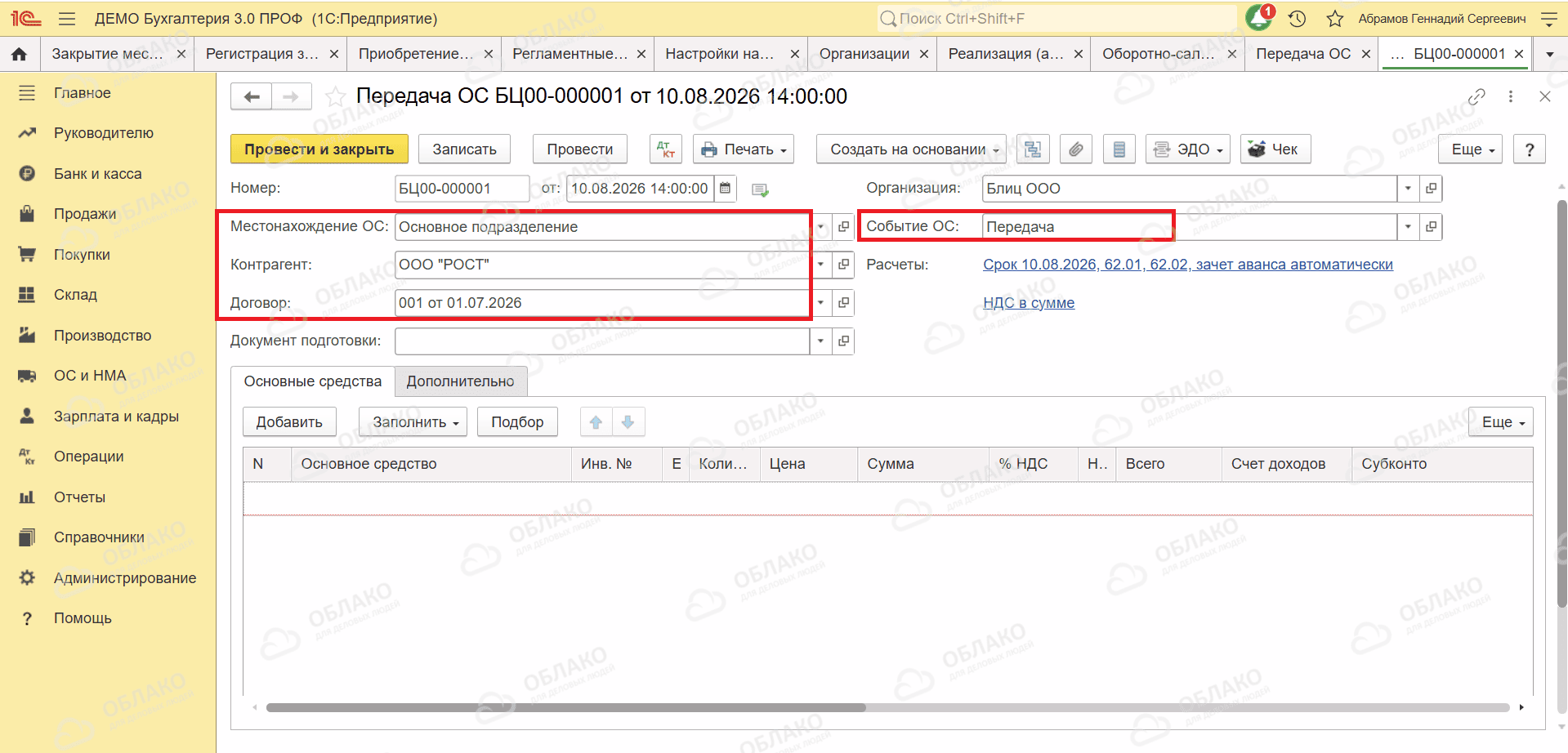Open the document structure icon
Screen dimensions: 1568x753
click(1033, 149)
